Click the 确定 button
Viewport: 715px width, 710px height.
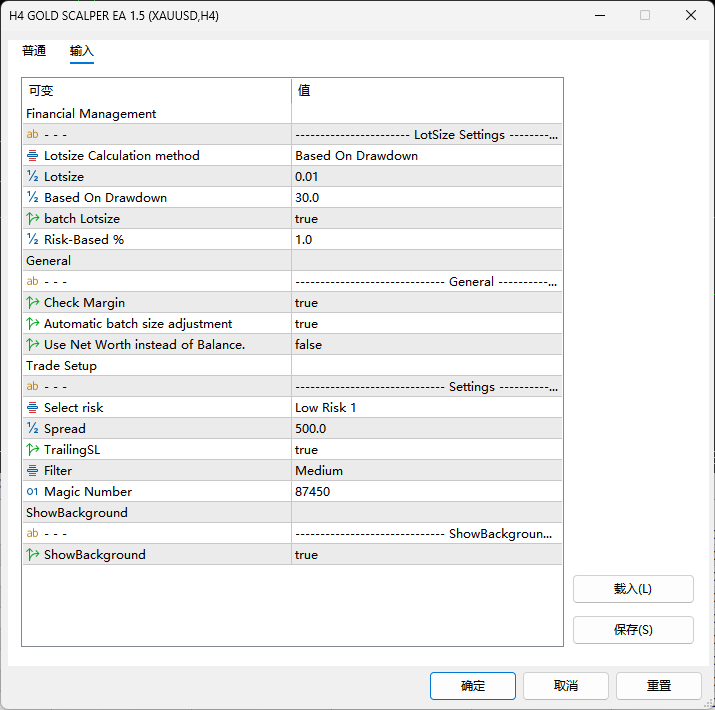pyautogui.click(x=472, y=685)
